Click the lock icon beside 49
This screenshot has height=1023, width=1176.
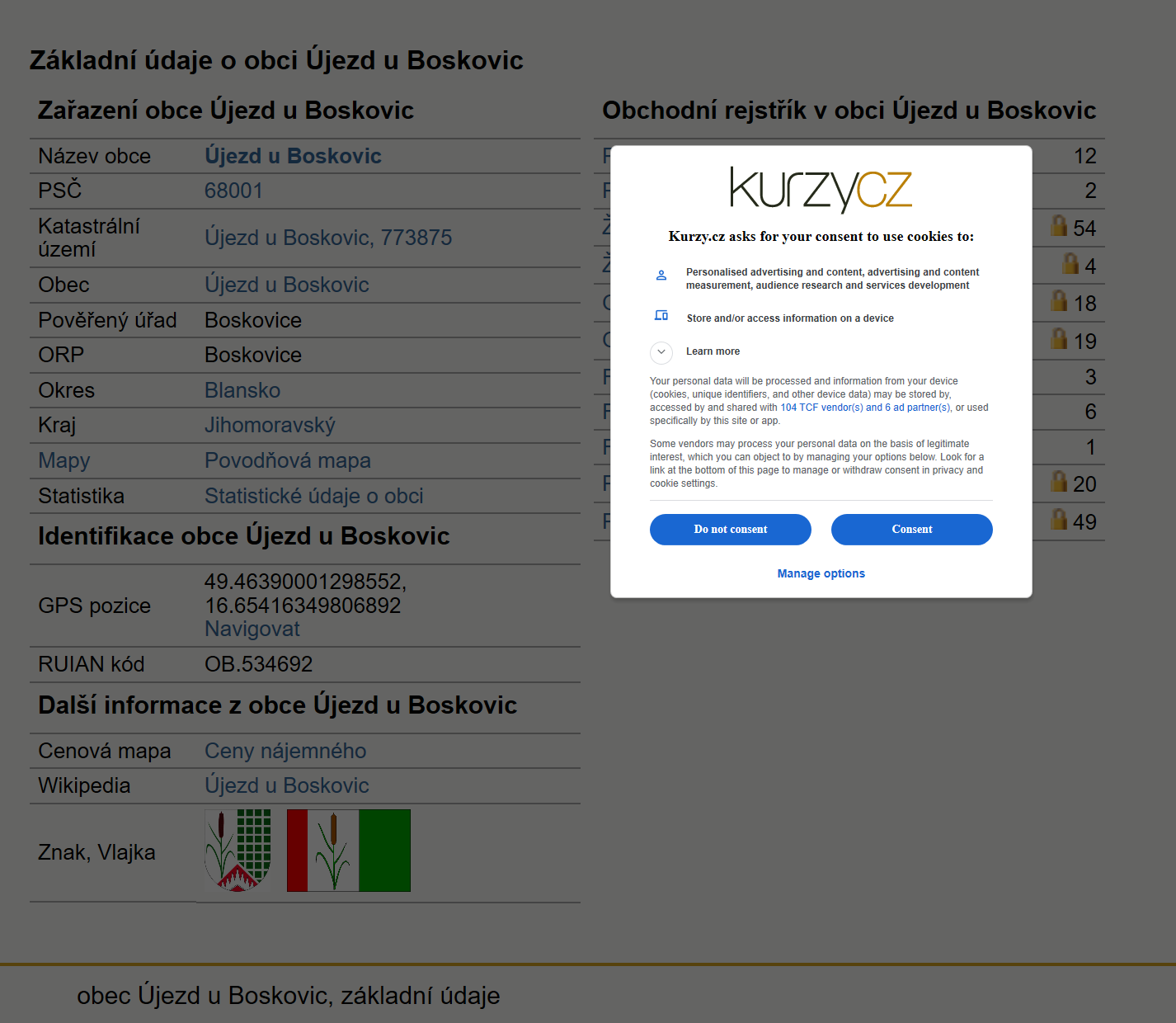[1059, 519]
